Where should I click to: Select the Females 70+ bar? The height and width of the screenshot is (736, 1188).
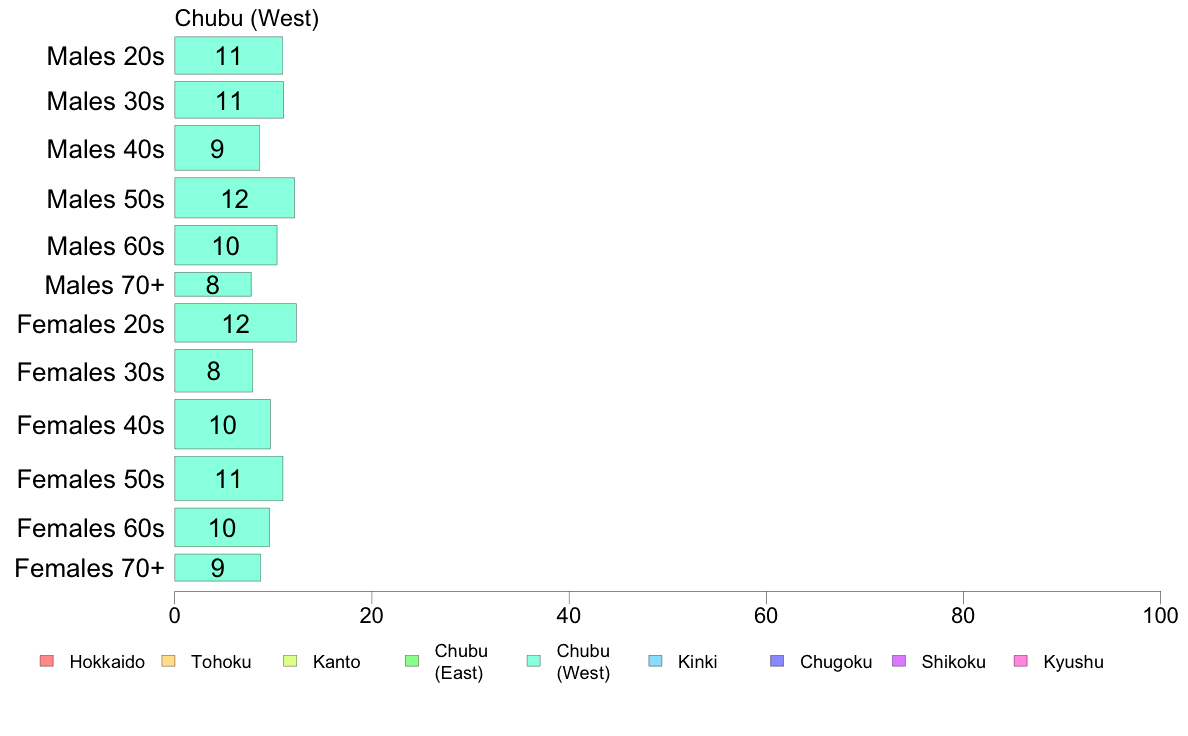point(217,568)
